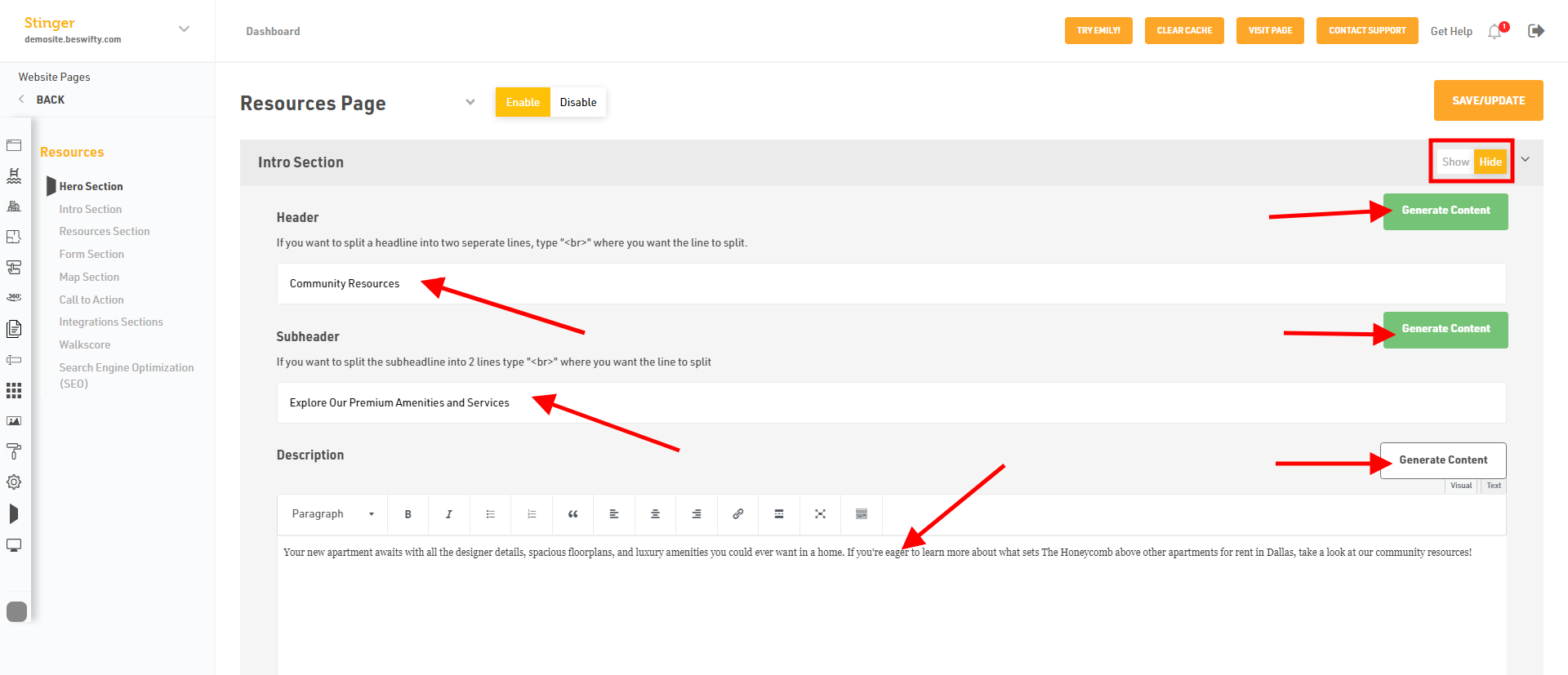The image size is (1568, 675).
Task: Expand the Resources Page title dropdown
Action: pyautogui.click(x=470, y=102)
